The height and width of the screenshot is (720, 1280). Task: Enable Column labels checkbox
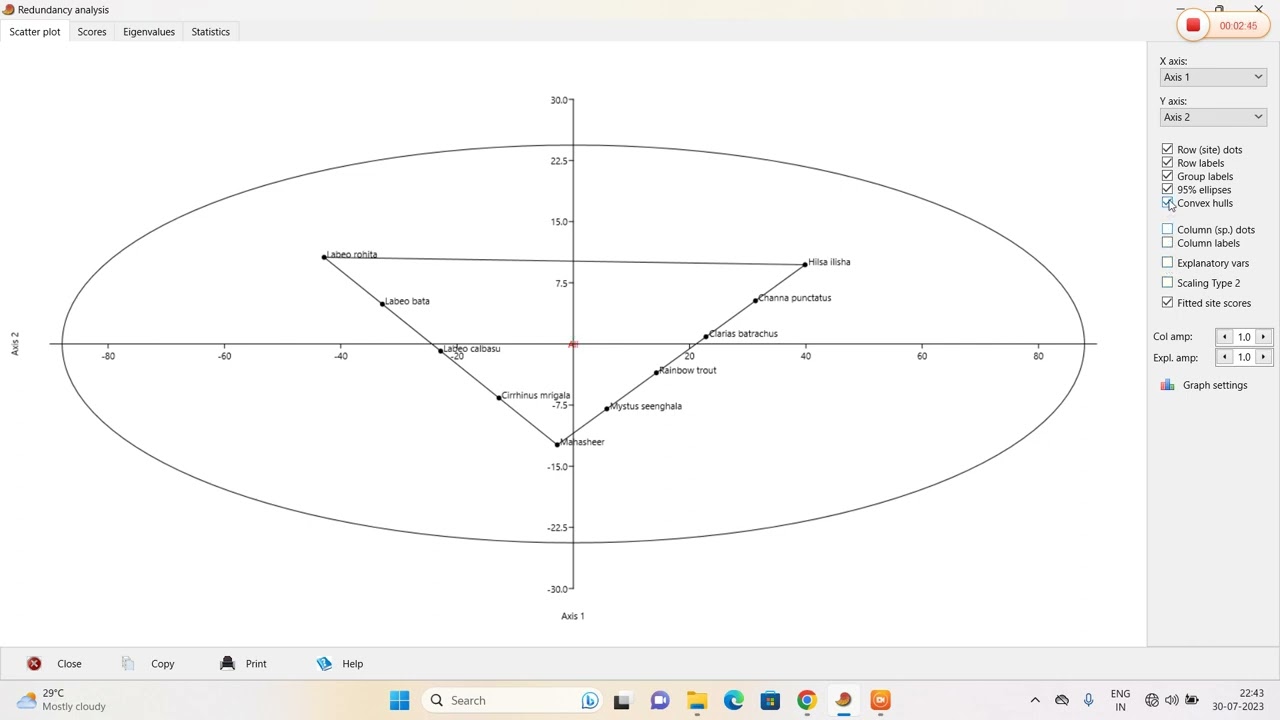pos(1167,243)
